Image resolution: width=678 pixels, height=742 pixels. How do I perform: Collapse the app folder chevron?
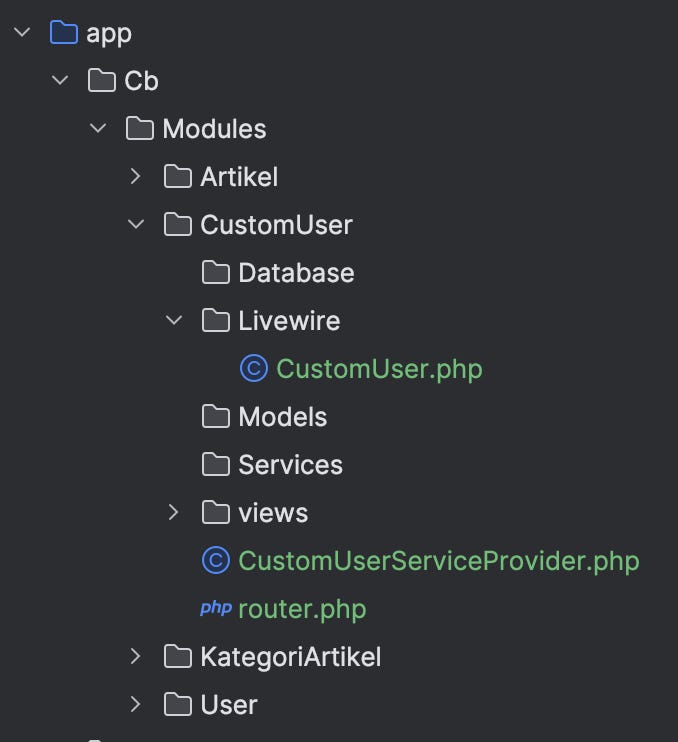(x=22, y=33)
